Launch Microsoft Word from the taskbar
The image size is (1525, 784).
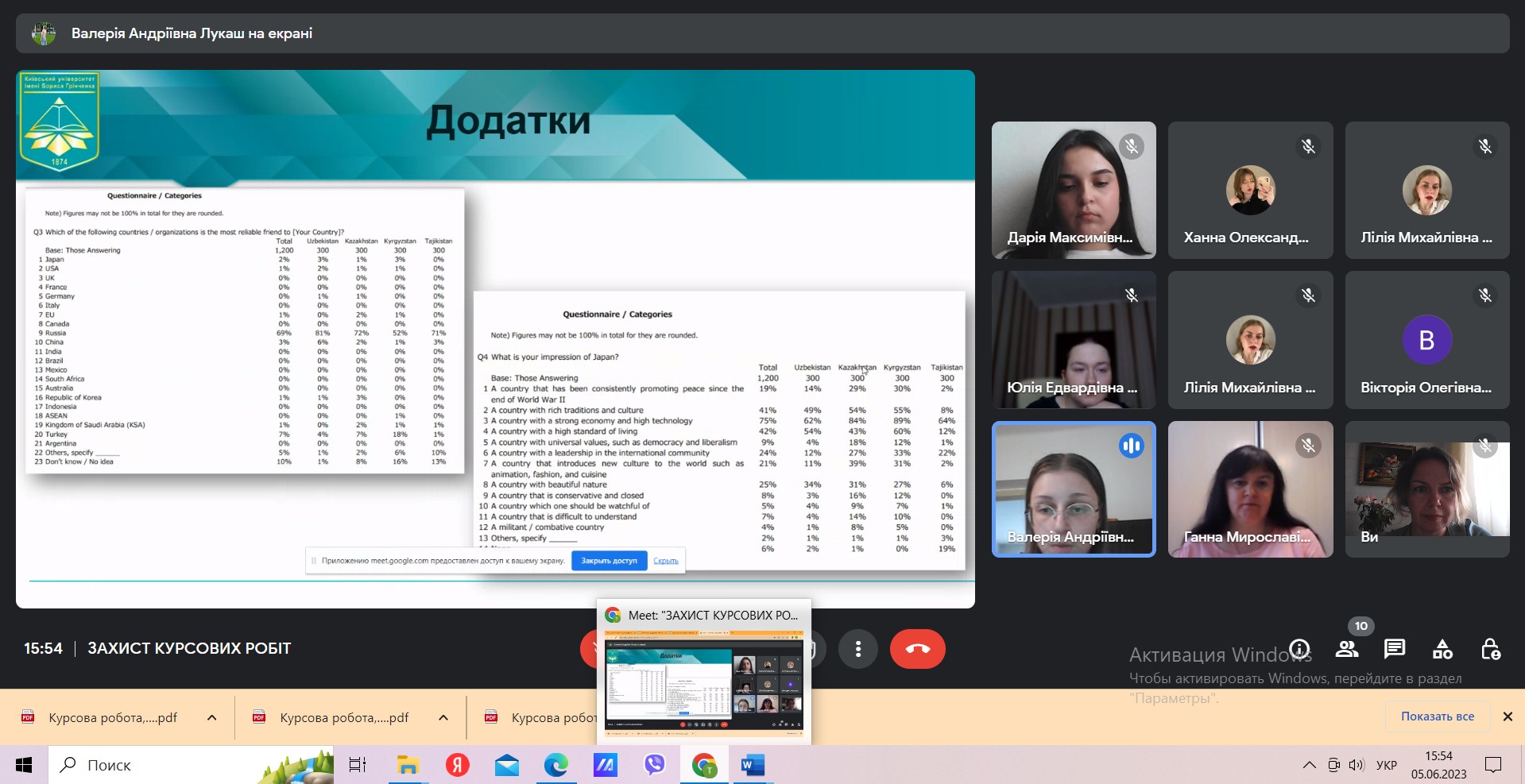click(x=752, y=765)
